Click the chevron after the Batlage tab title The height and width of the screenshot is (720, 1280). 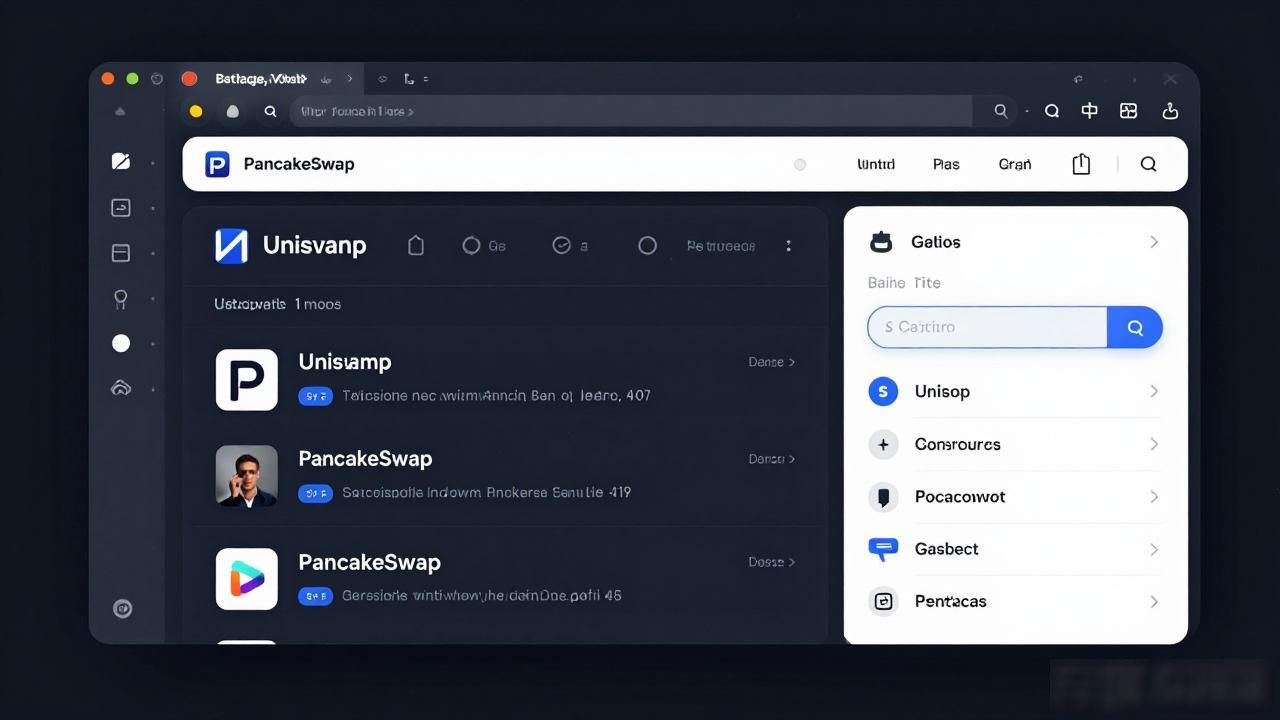tap(349, 78)
